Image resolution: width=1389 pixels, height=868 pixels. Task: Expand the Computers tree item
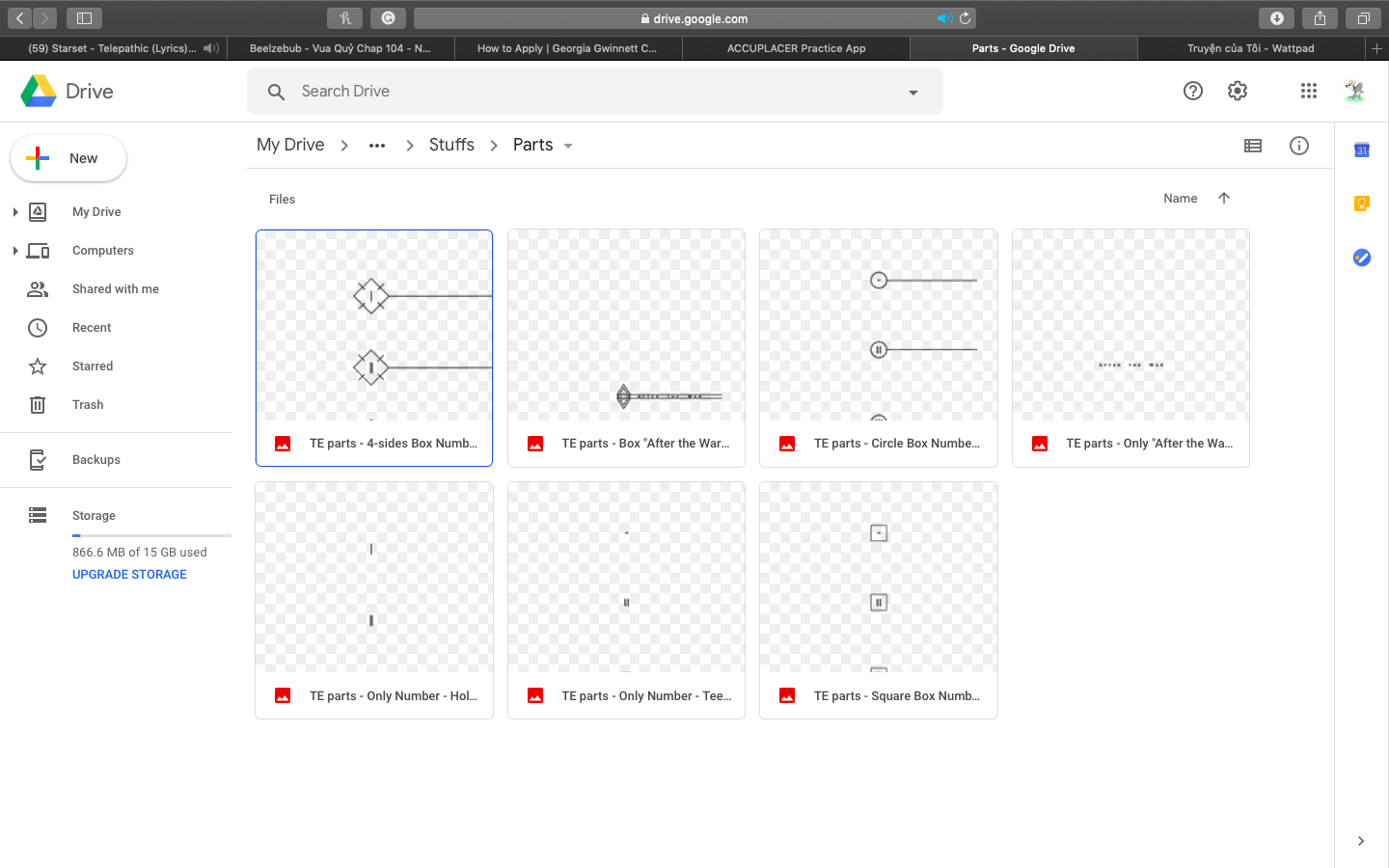(15, 251)
